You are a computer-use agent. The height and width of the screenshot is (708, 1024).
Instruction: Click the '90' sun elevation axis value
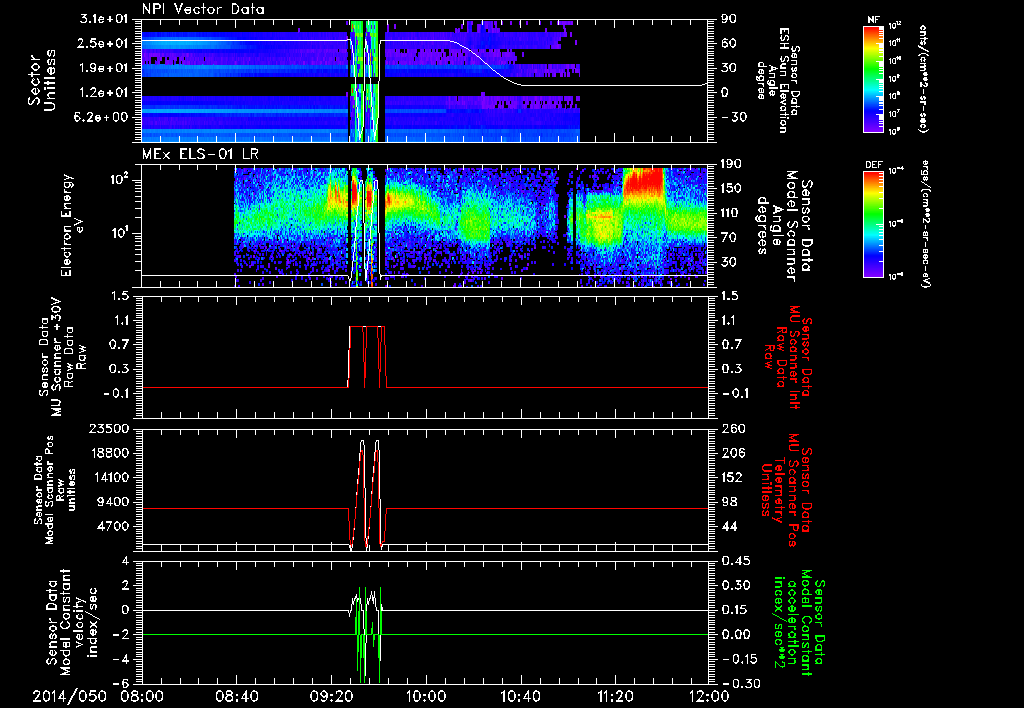click(729, 19)
